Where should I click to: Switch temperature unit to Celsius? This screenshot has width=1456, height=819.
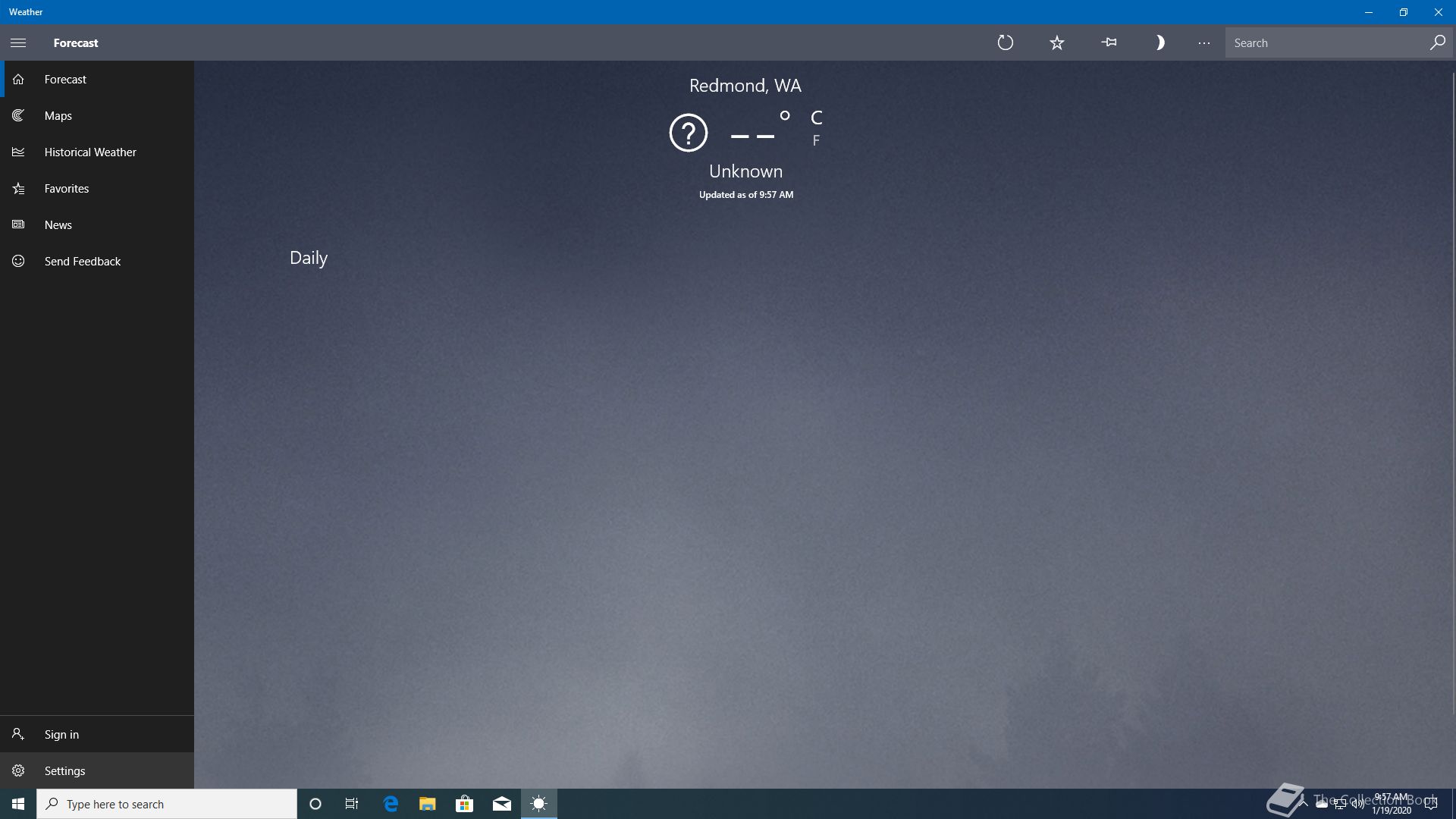(817, 118)
